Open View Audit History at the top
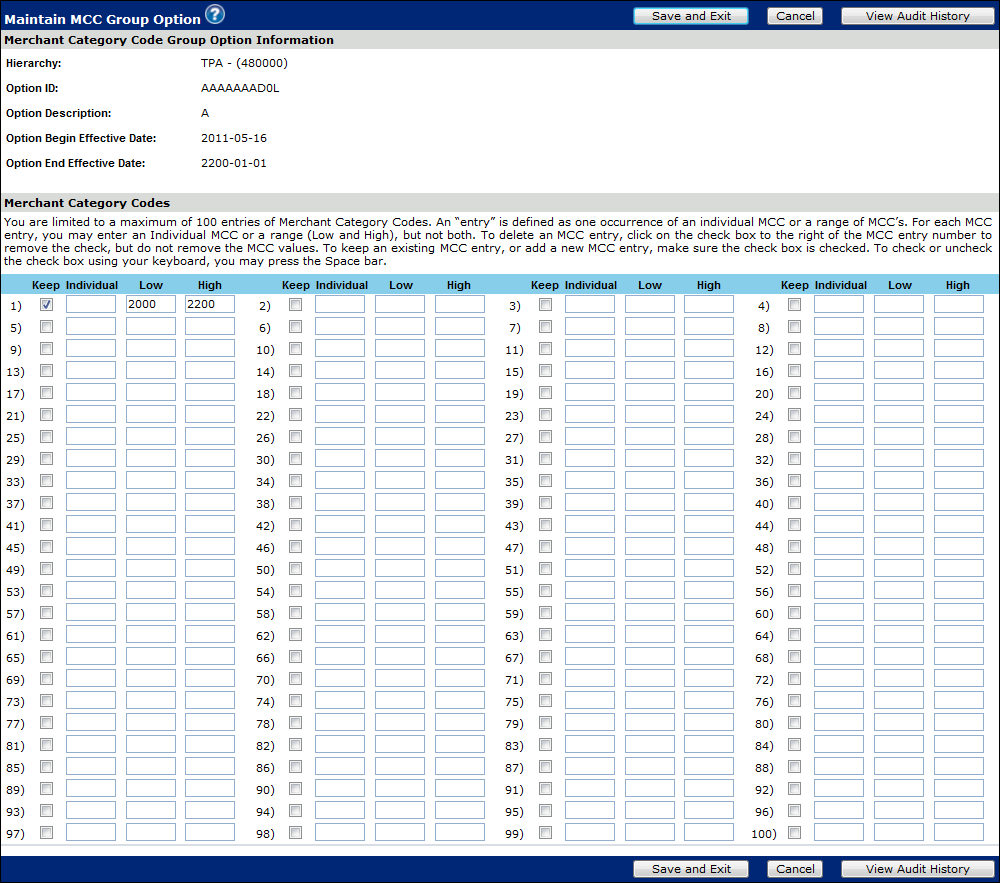The width and height of the screenshot is (1000, 883). coord(917,16)
